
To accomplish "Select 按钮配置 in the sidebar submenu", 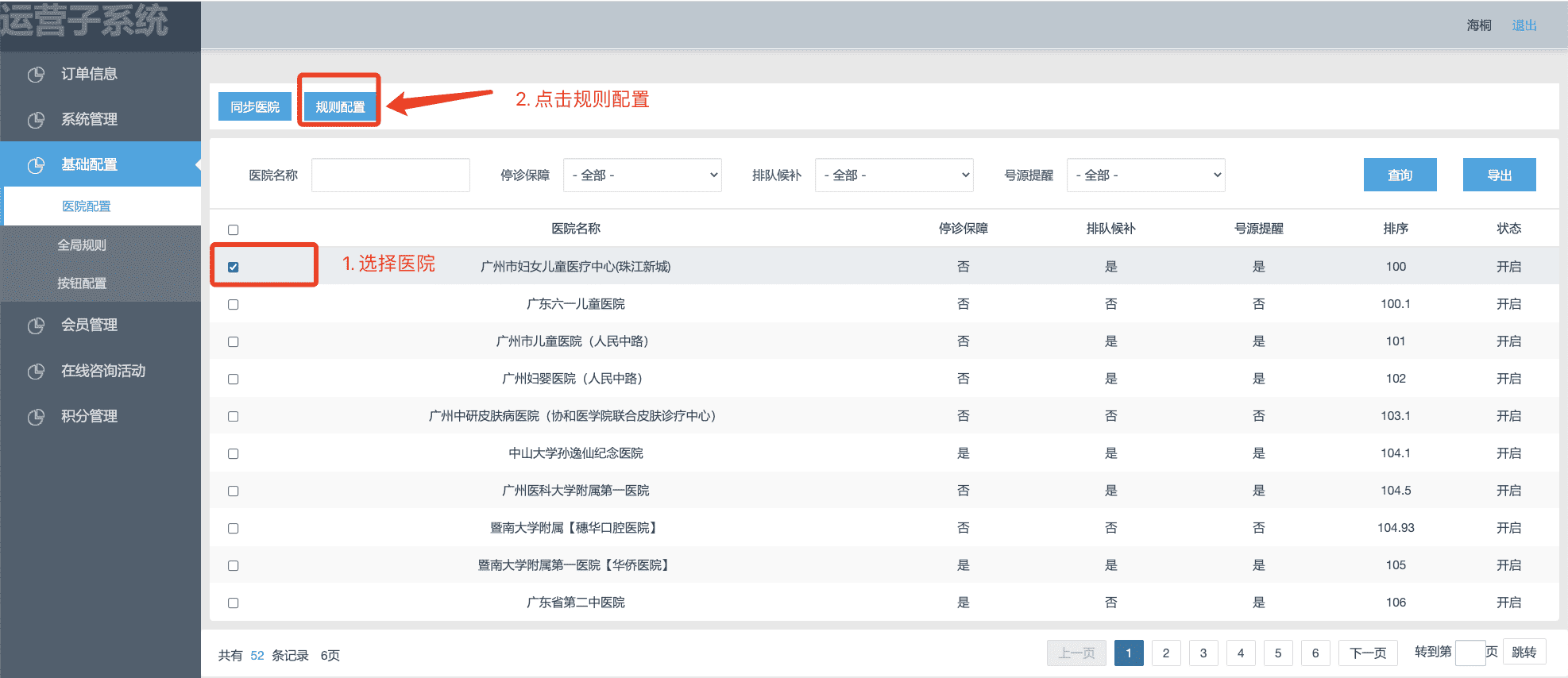I will tap(82, 283).
